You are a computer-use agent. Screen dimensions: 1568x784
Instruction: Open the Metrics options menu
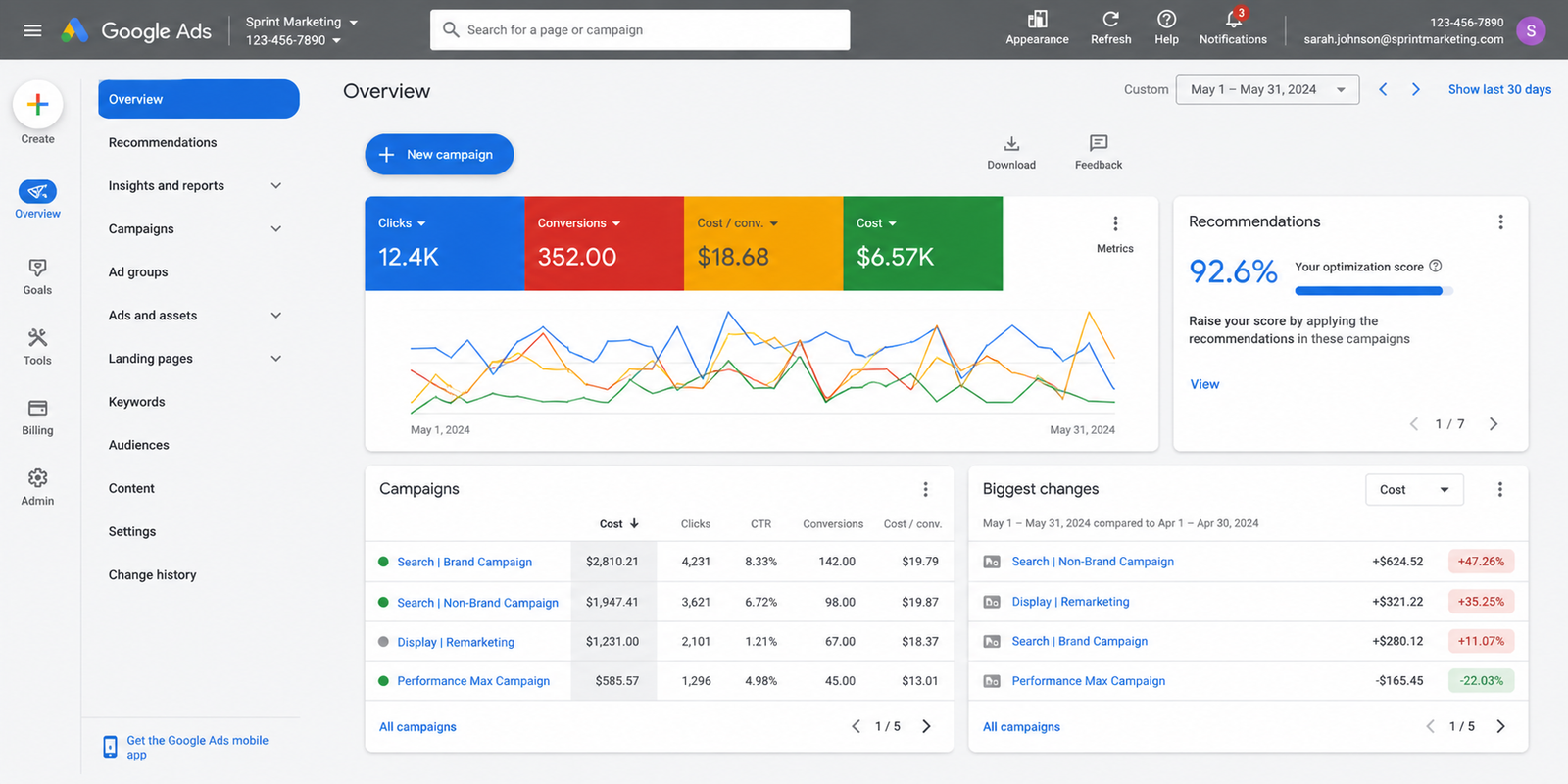coord(1115,223)
